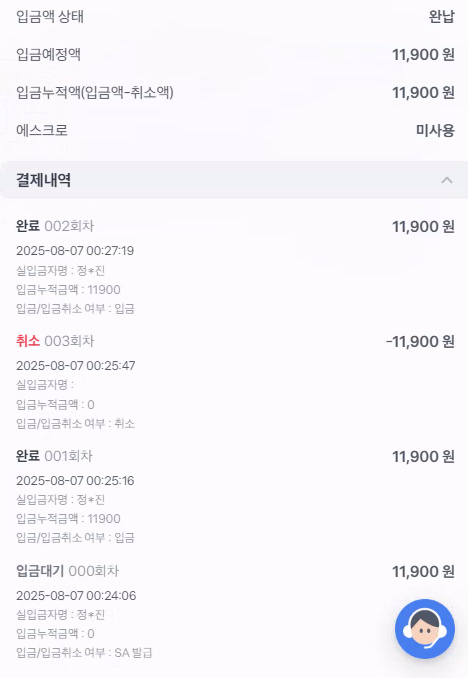Open the customer support chat icon

click(425, 629)
